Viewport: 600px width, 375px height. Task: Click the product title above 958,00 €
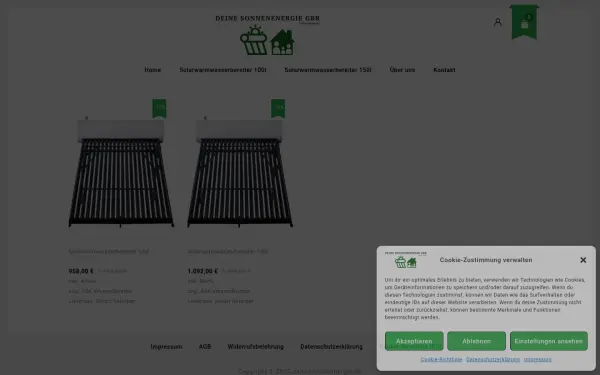point(109,251)
